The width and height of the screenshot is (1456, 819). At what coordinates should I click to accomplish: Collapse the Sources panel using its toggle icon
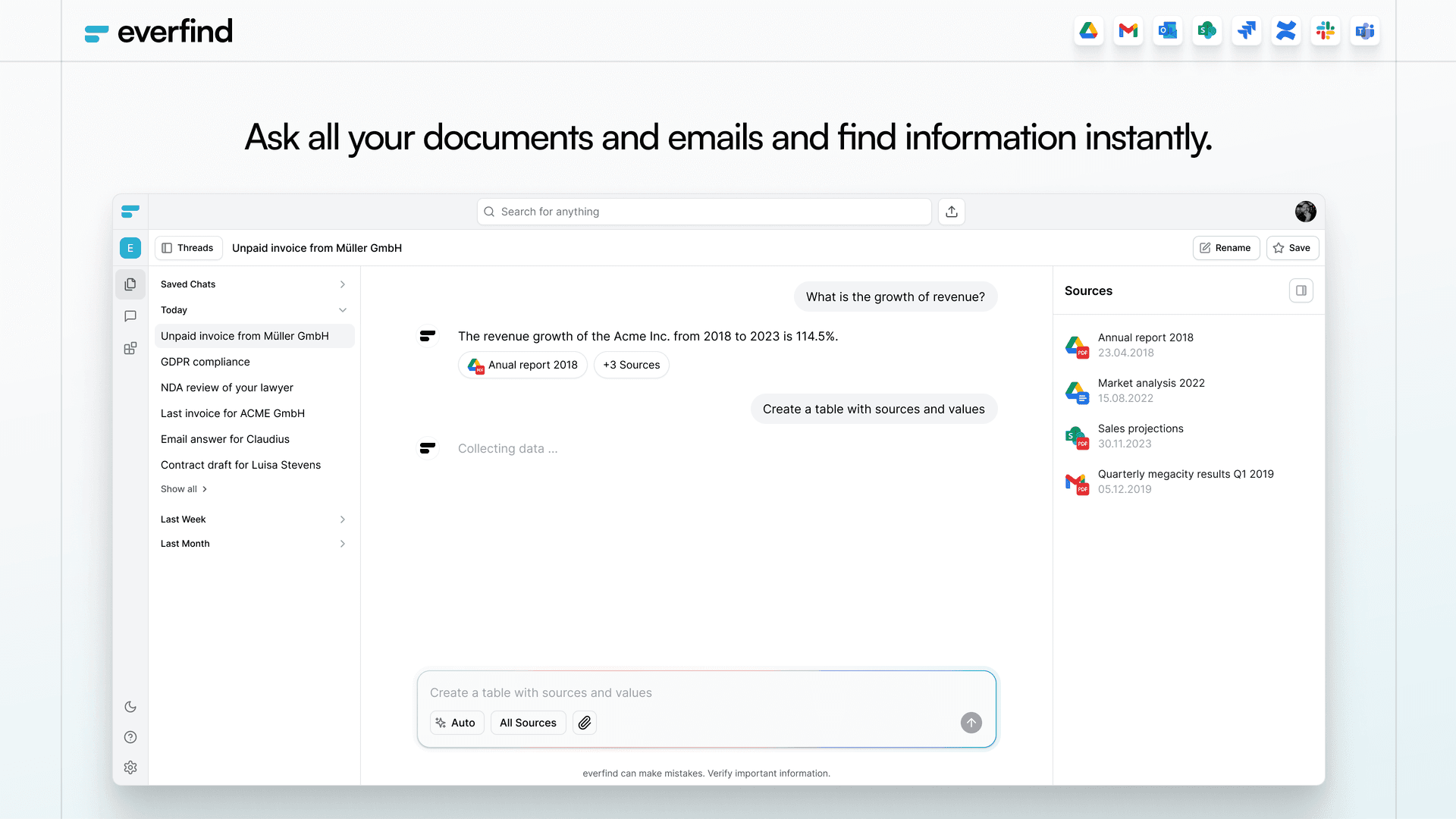1301,290
